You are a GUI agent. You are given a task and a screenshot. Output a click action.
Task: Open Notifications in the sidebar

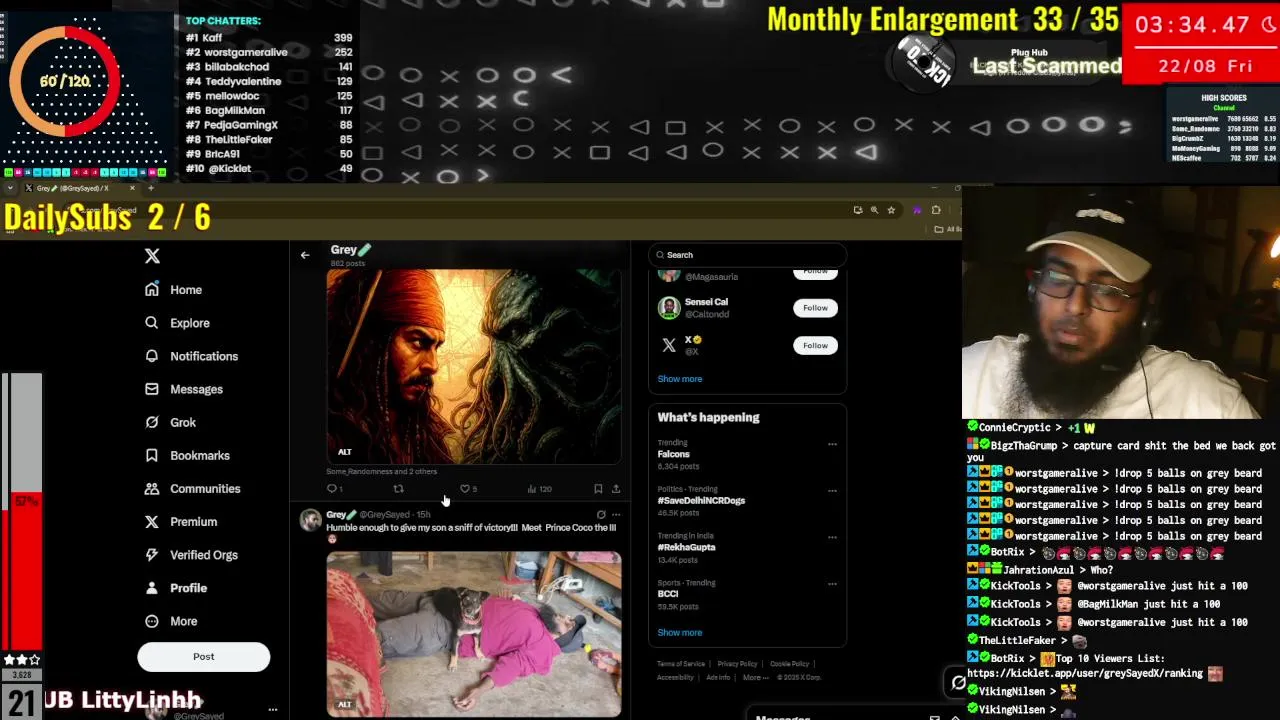(191, 356)
